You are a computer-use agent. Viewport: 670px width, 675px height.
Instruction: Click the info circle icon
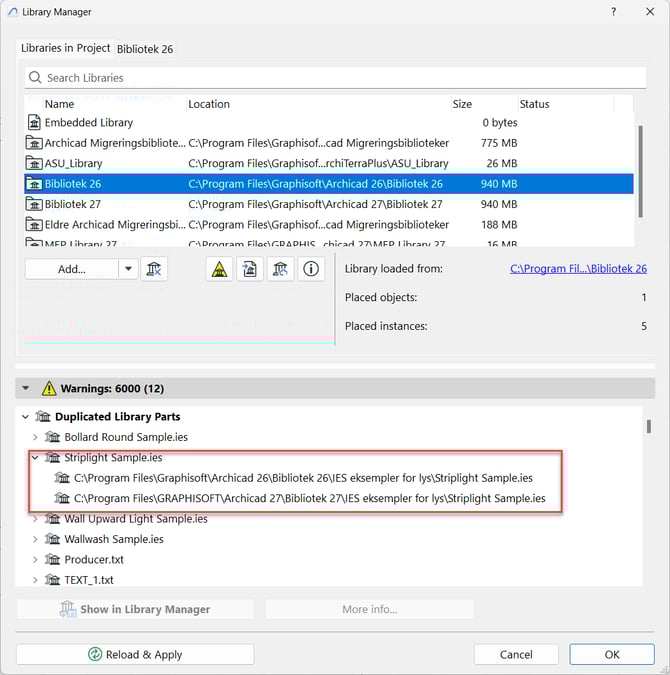point(311,268)
